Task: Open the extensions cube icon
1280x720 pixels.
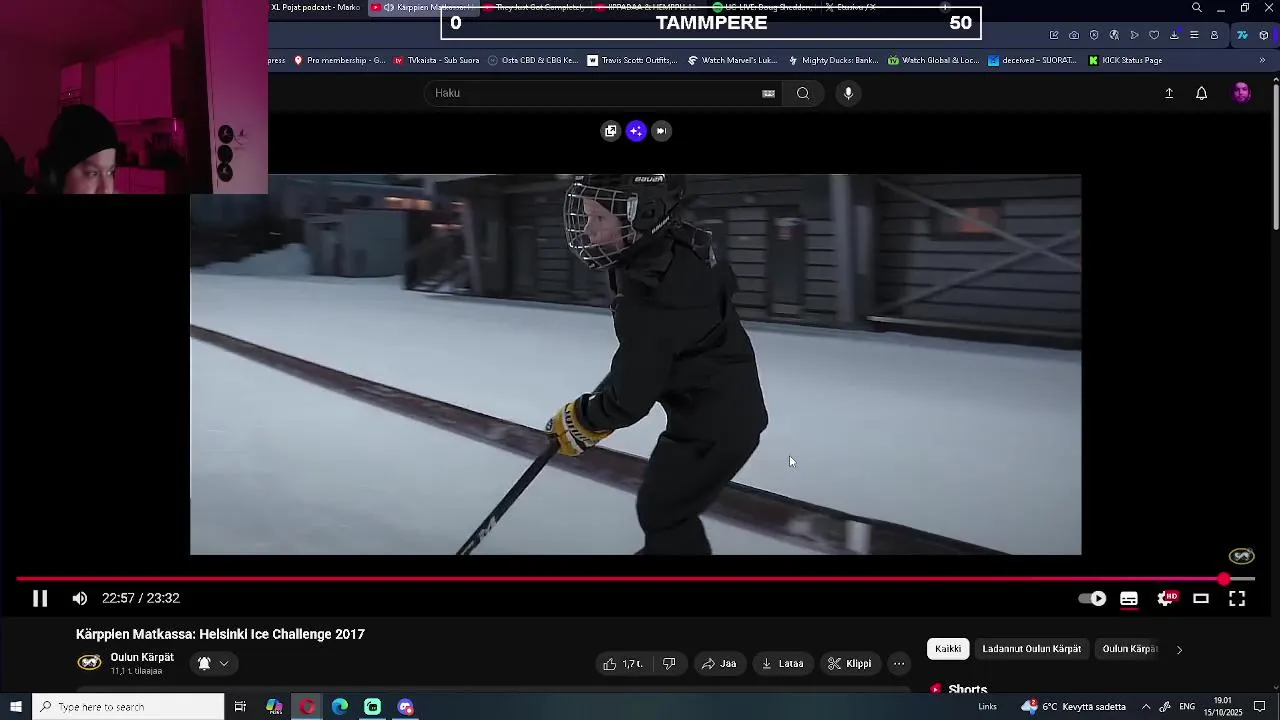Action: 1263,35
